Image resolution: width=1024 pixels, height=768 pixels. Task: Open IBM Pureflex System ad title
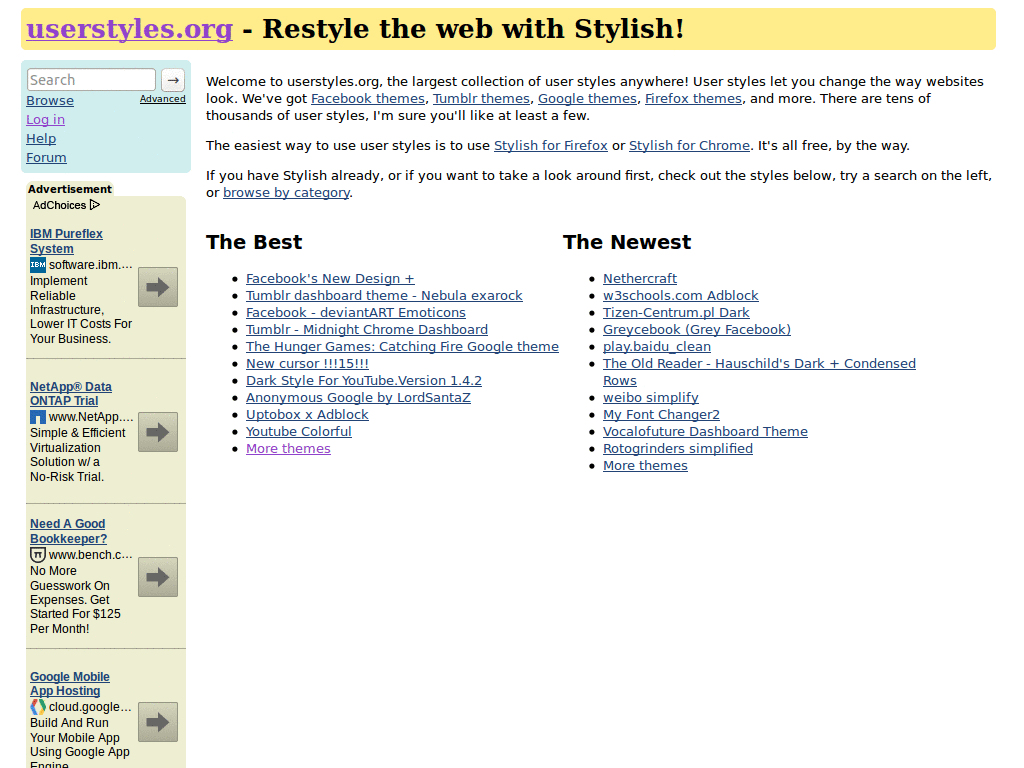66,242
